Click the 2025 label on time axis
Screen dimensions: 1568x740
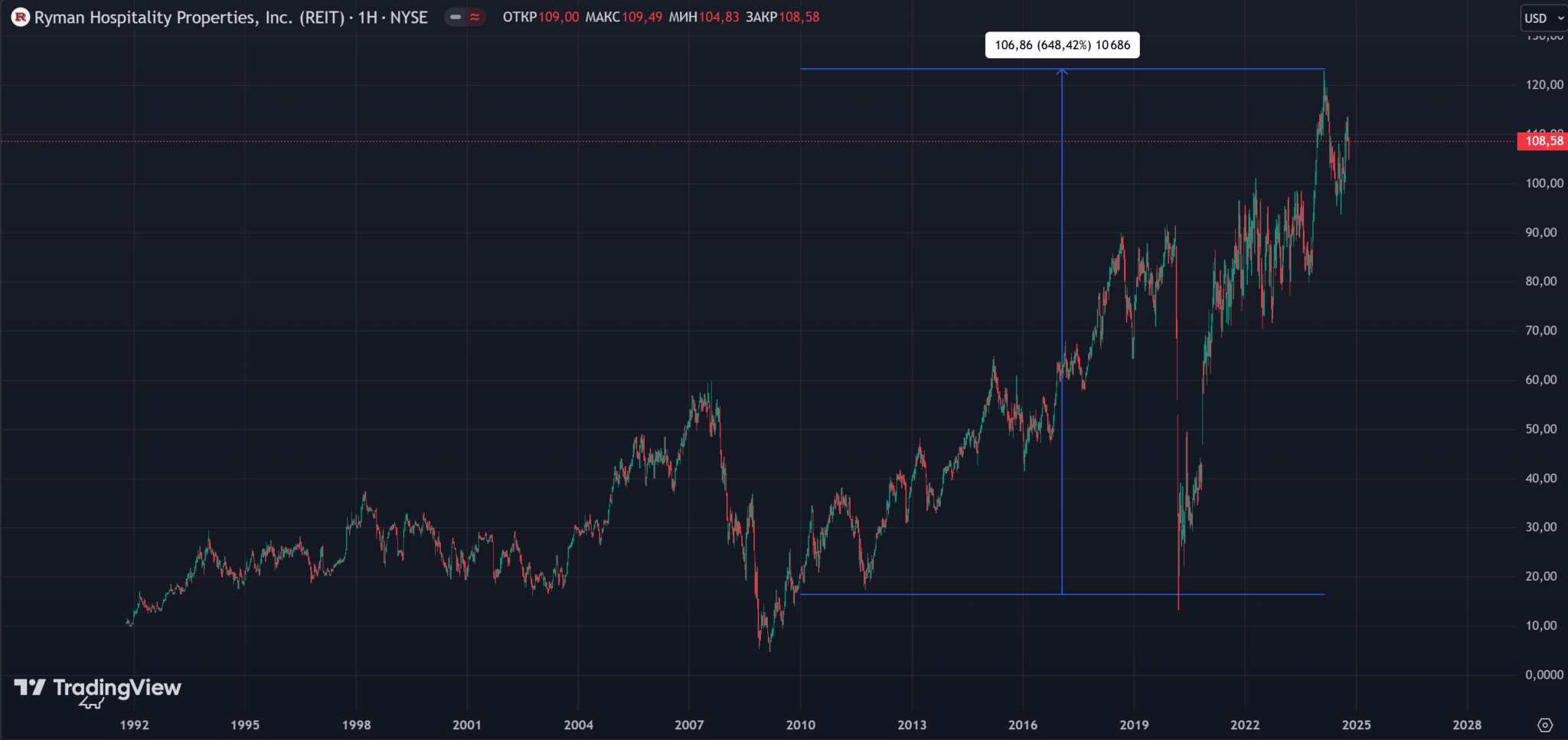(1356, 725)
